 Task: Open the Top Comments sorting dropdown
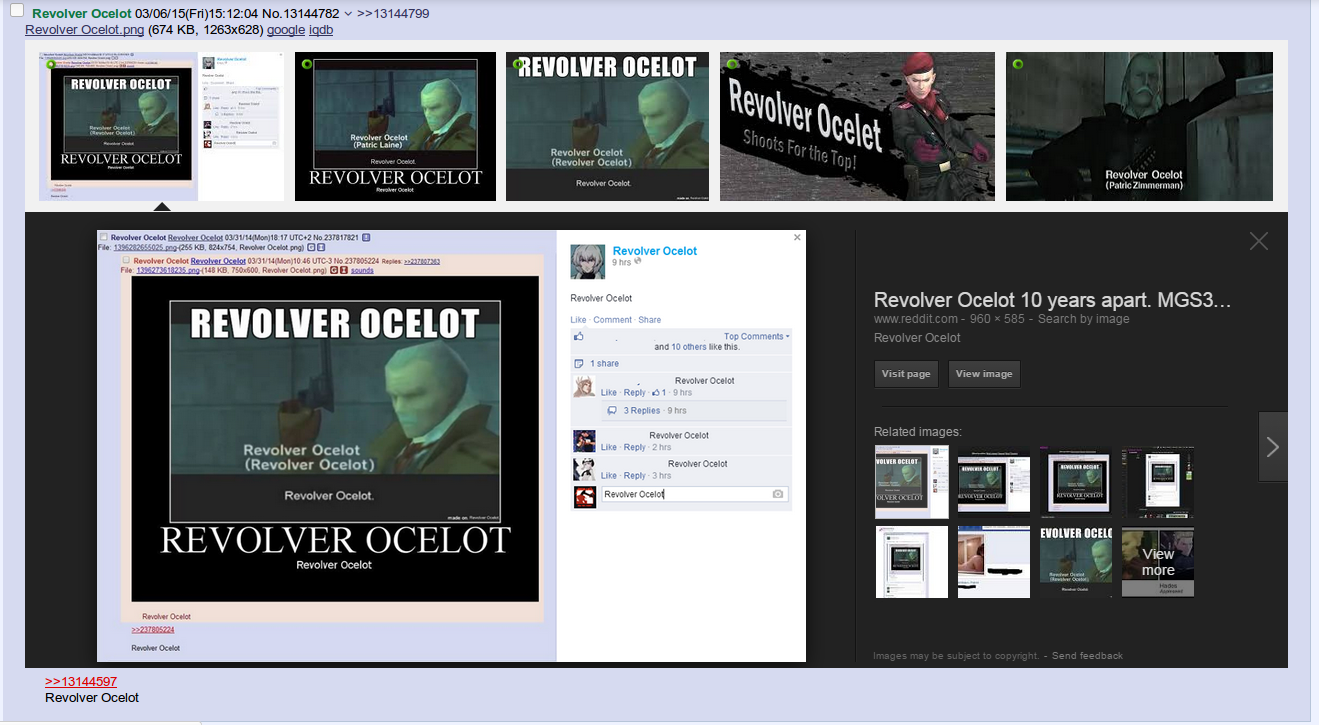click(756, 336)
